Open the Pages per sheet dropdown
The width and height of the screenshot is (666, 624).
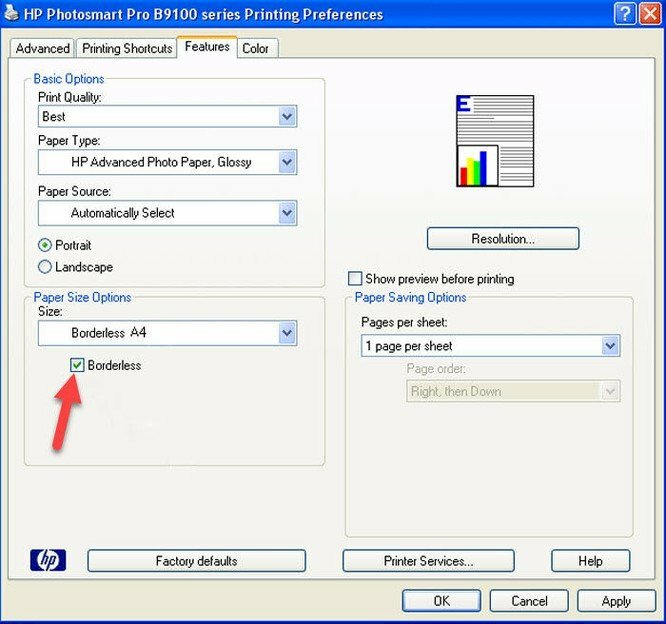610,346
